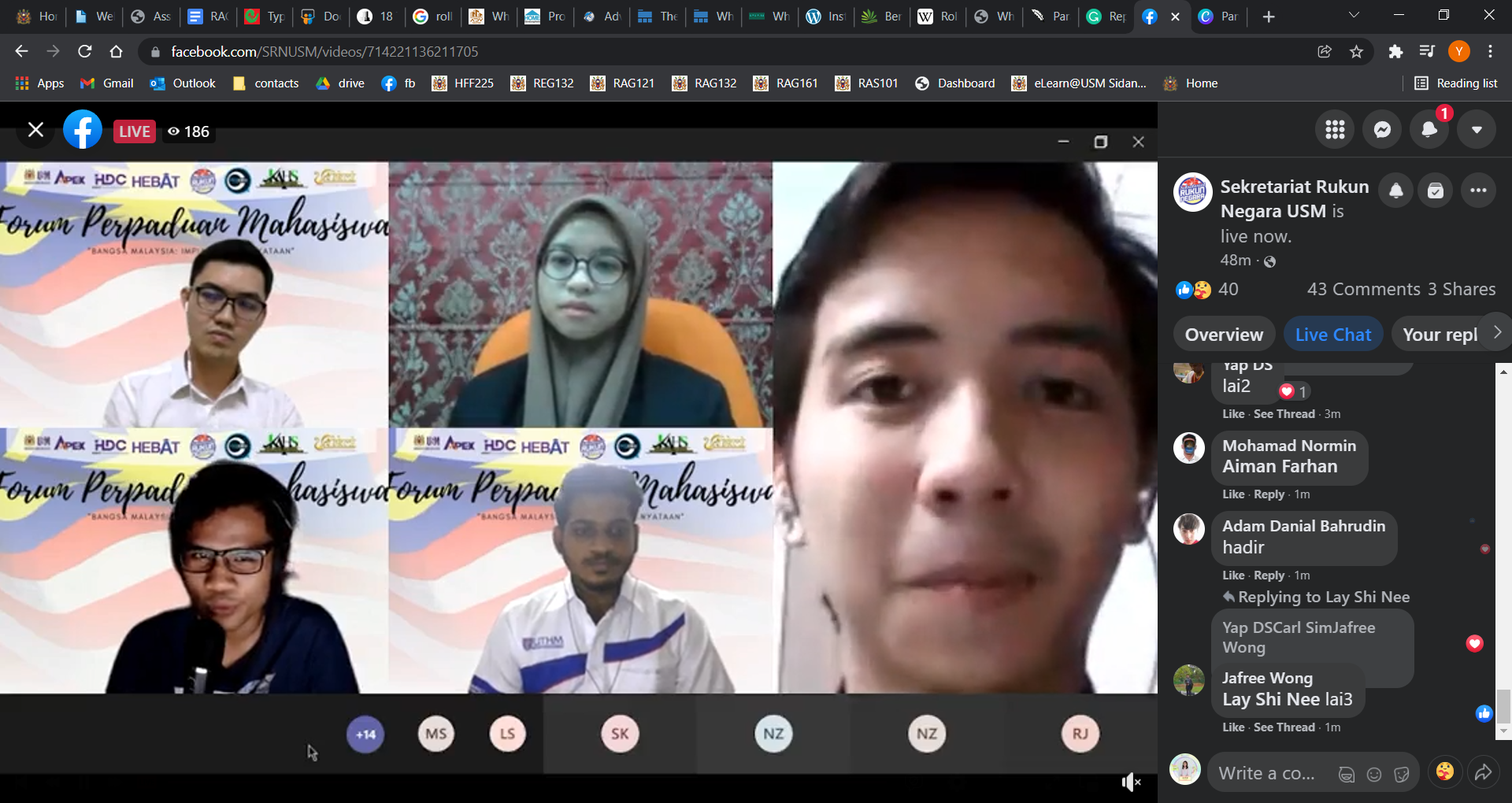Open Sekretariat Rukun Negara USM page name

[x=1295, y=198]
